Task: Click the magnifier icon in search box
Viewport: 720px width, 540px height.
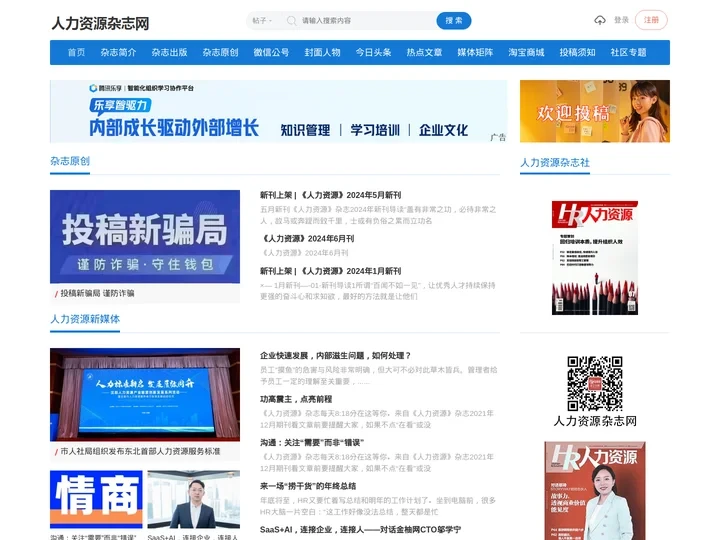Action: point(291,21)
